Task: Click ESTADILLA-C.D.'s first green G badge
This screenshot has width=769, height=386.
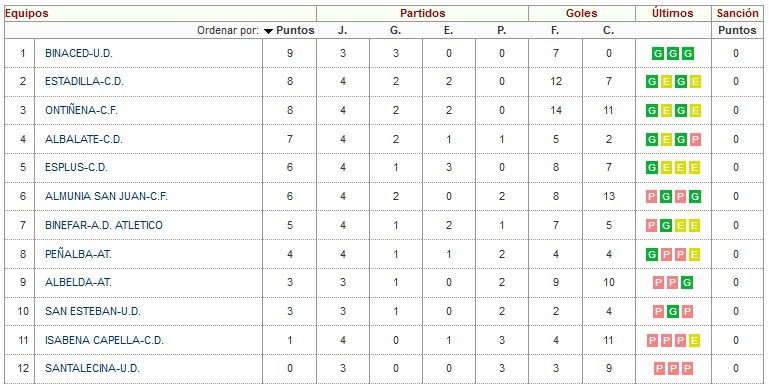Action: (x=652, y=82)
